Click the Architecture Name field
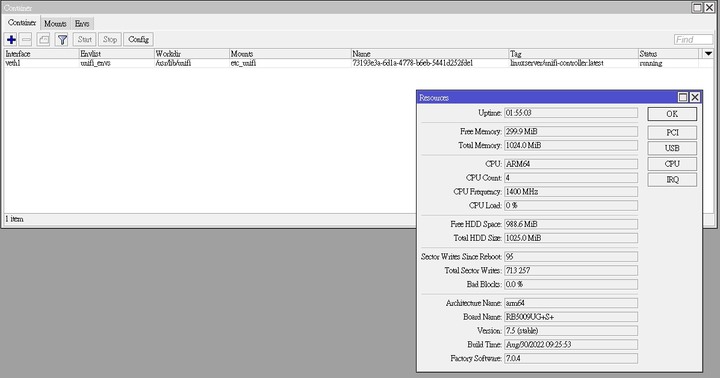Screen dimensions: 720x378 pyautogui.click(x=571, y=303)
